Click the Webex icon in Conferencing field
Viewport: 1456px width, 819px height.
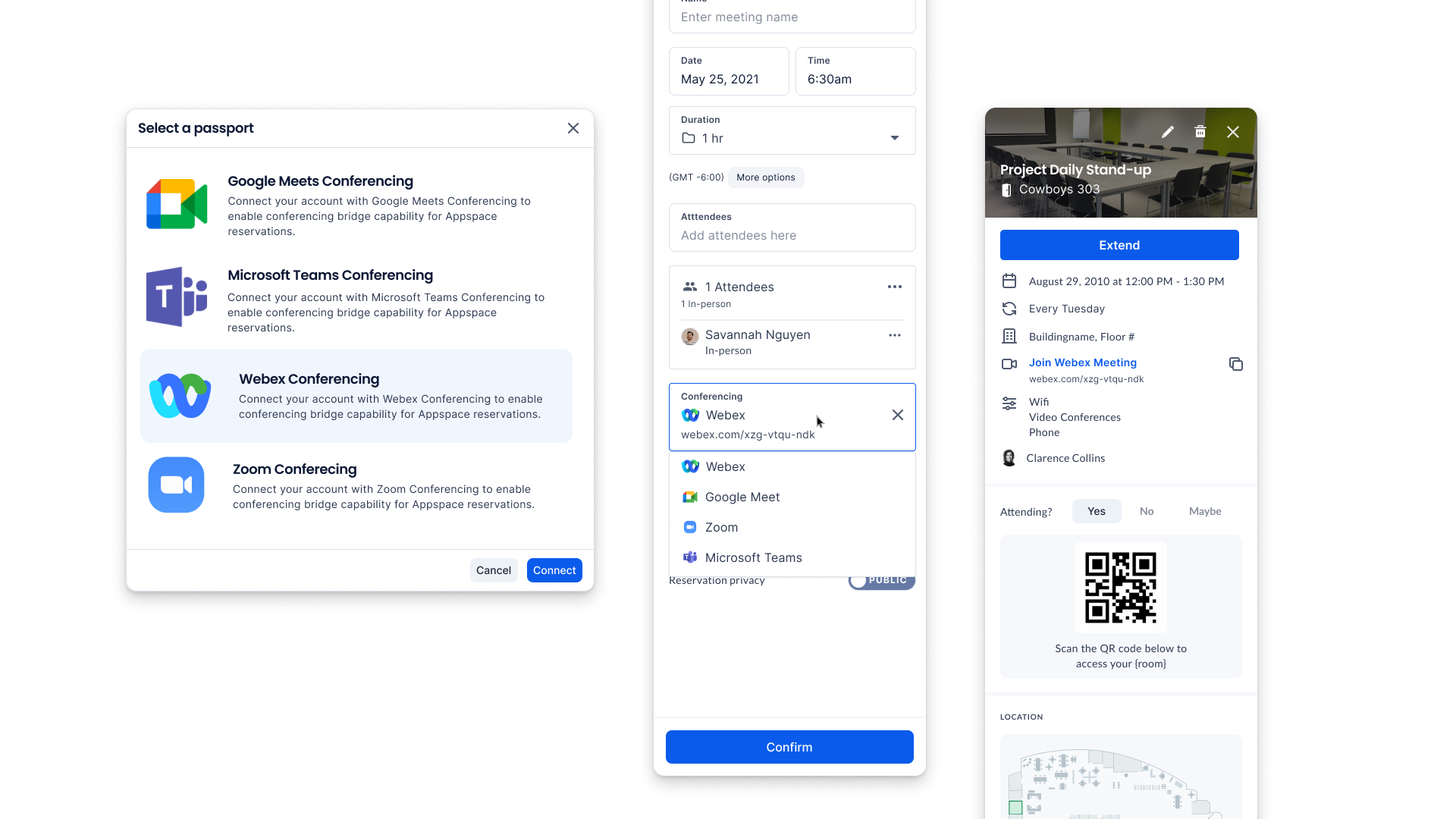coord(690,415)
